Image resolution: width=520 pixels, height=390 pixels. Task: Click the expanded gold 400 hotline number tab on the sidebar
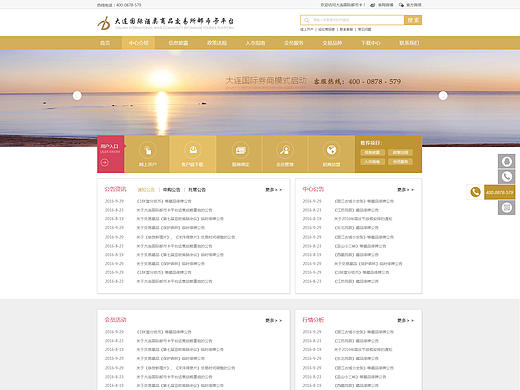pyautogui.click(x=499, y=192)
